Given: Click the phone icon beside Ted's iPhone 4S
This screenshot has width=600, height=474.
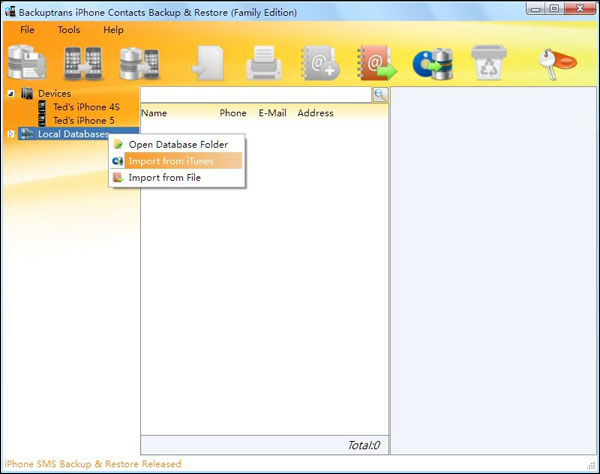Looking at the screenshot, I should 42,107.
